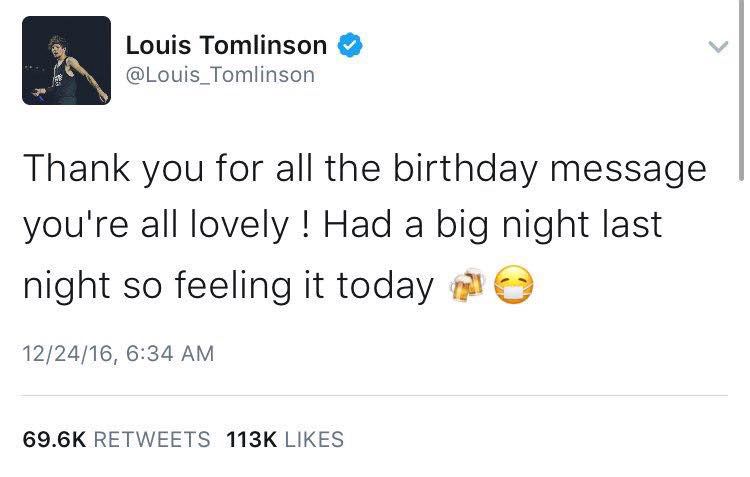Click the tweet's first line of text

(x=364, y=169)
